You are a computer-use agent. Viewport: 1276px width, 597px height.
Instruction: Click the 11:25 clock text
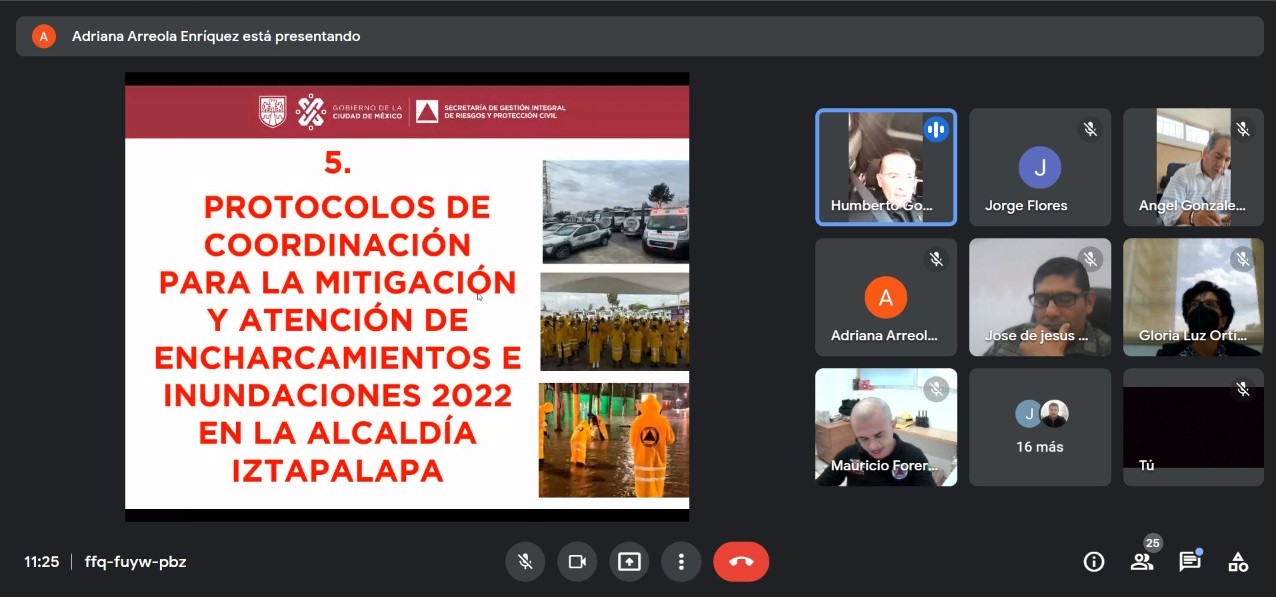(42, 562)
